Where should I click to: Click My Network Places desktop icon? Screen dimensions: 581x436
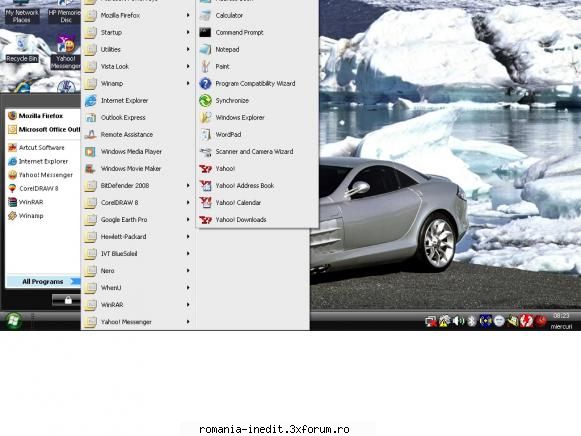pyautogui.click(x=22, y=13)
